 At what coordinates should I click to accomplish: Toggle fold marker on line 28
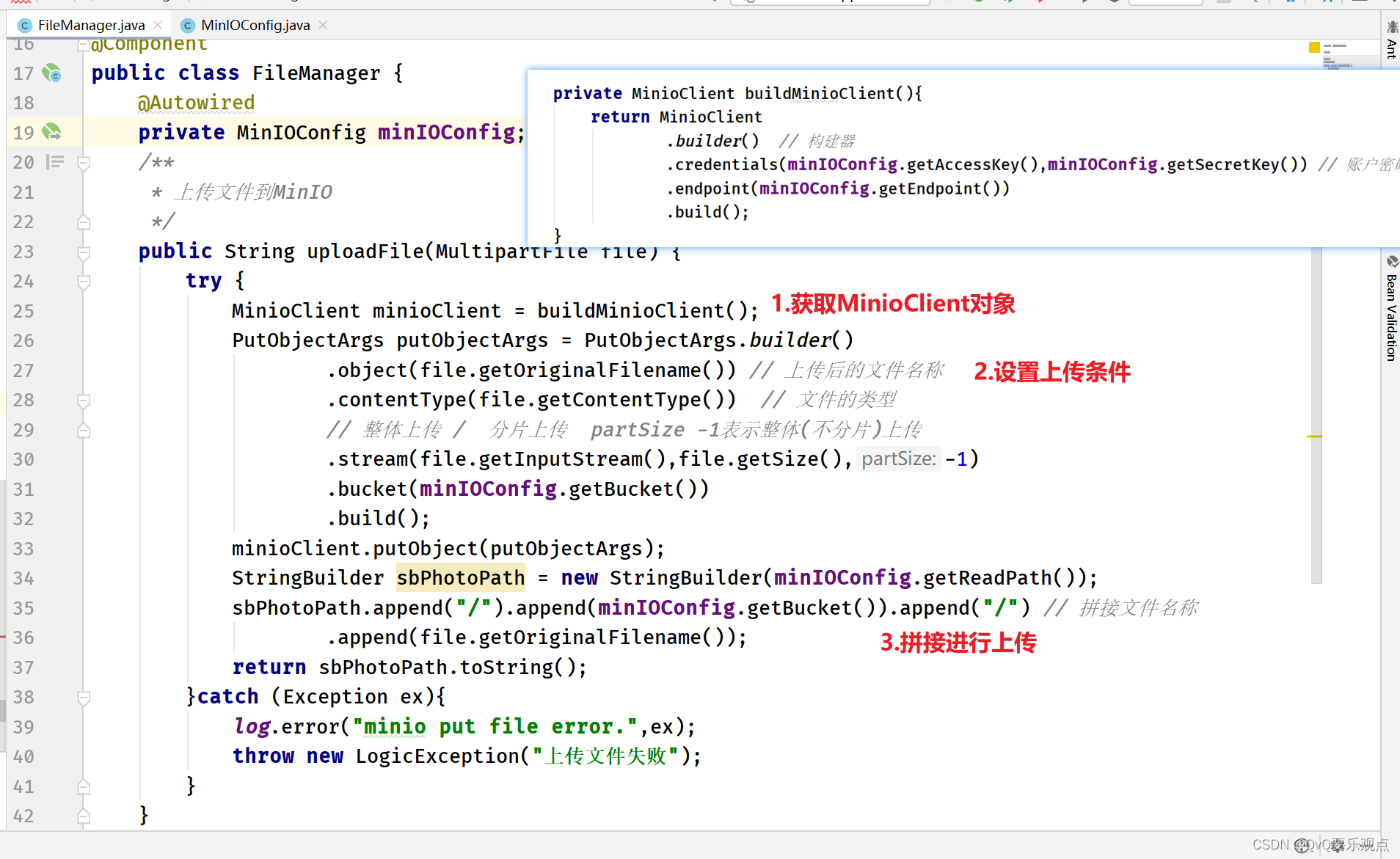pos(84,401)
